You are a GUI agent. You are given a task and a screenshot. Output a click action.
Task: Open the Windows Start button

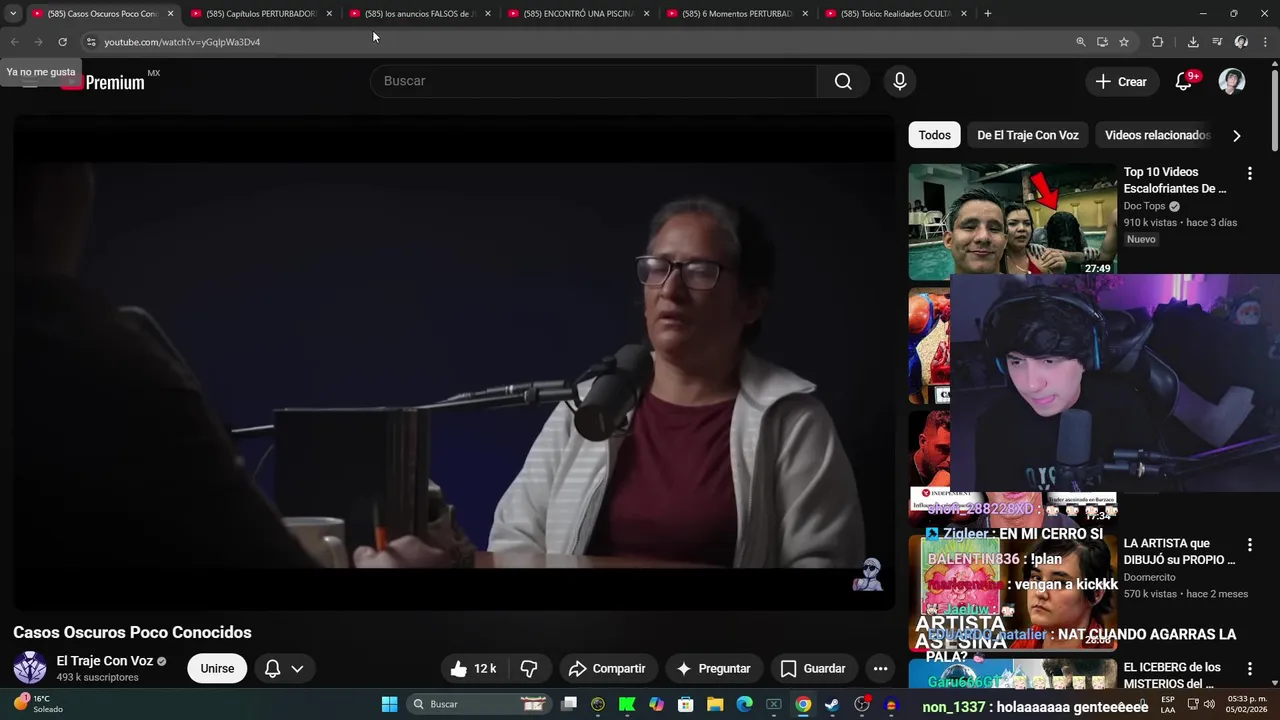[x=389, y=704]
